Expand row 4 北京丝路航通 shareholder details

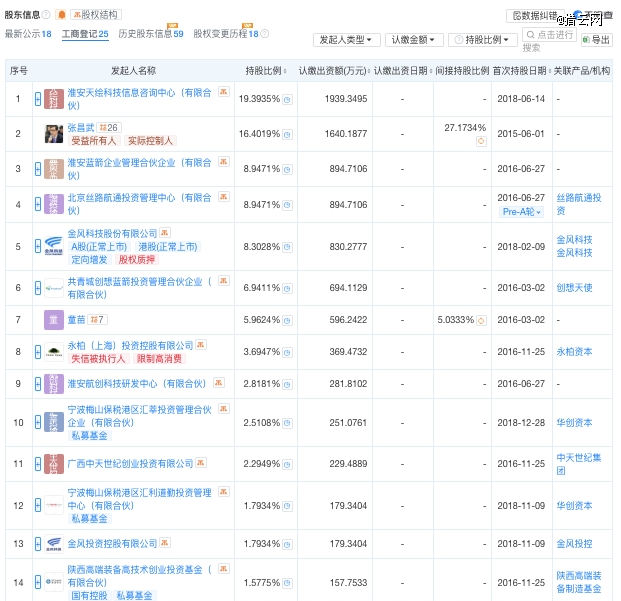(x=38, y=204)
